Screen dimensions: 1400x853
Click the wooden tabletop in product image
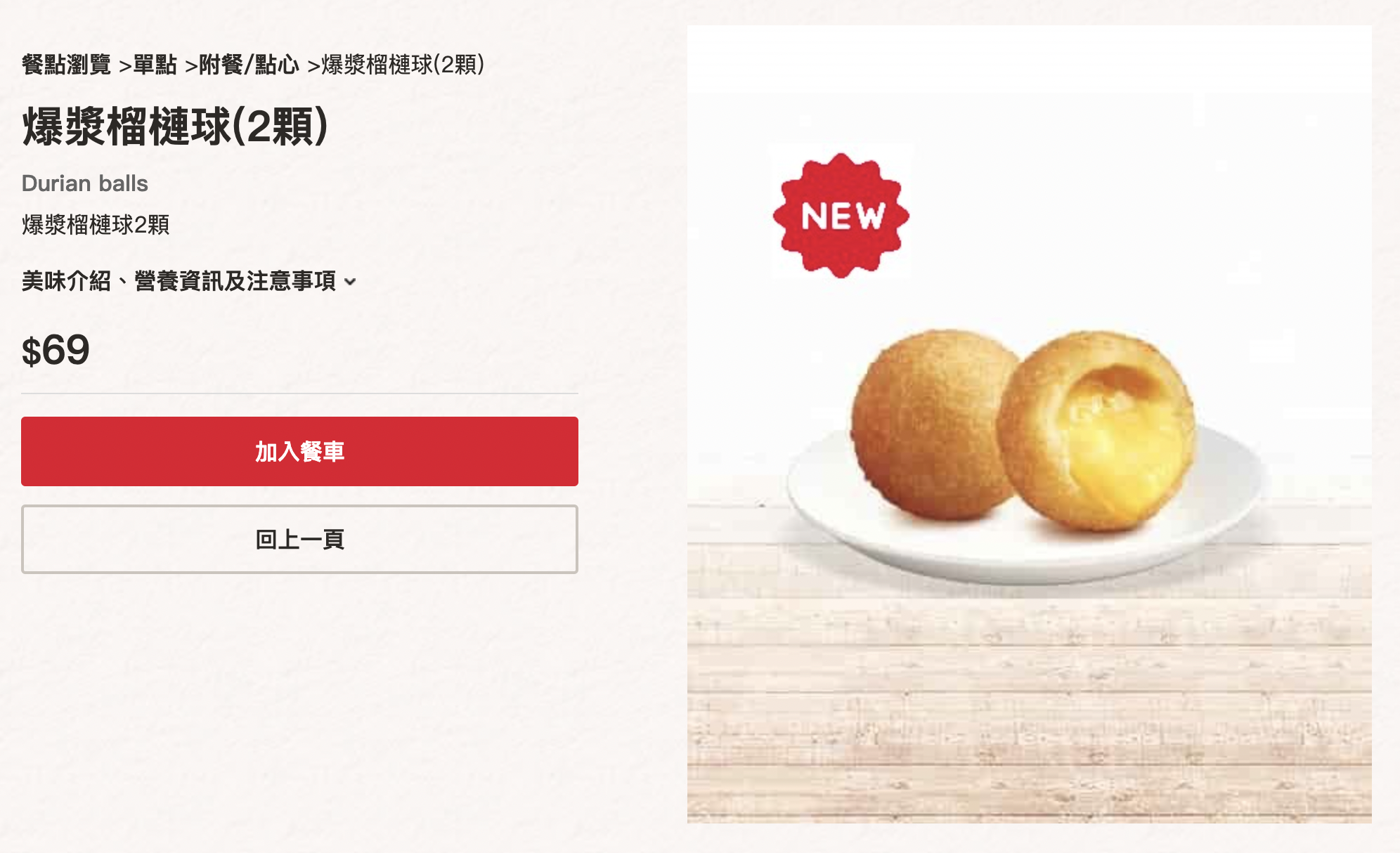(1029, 703)
